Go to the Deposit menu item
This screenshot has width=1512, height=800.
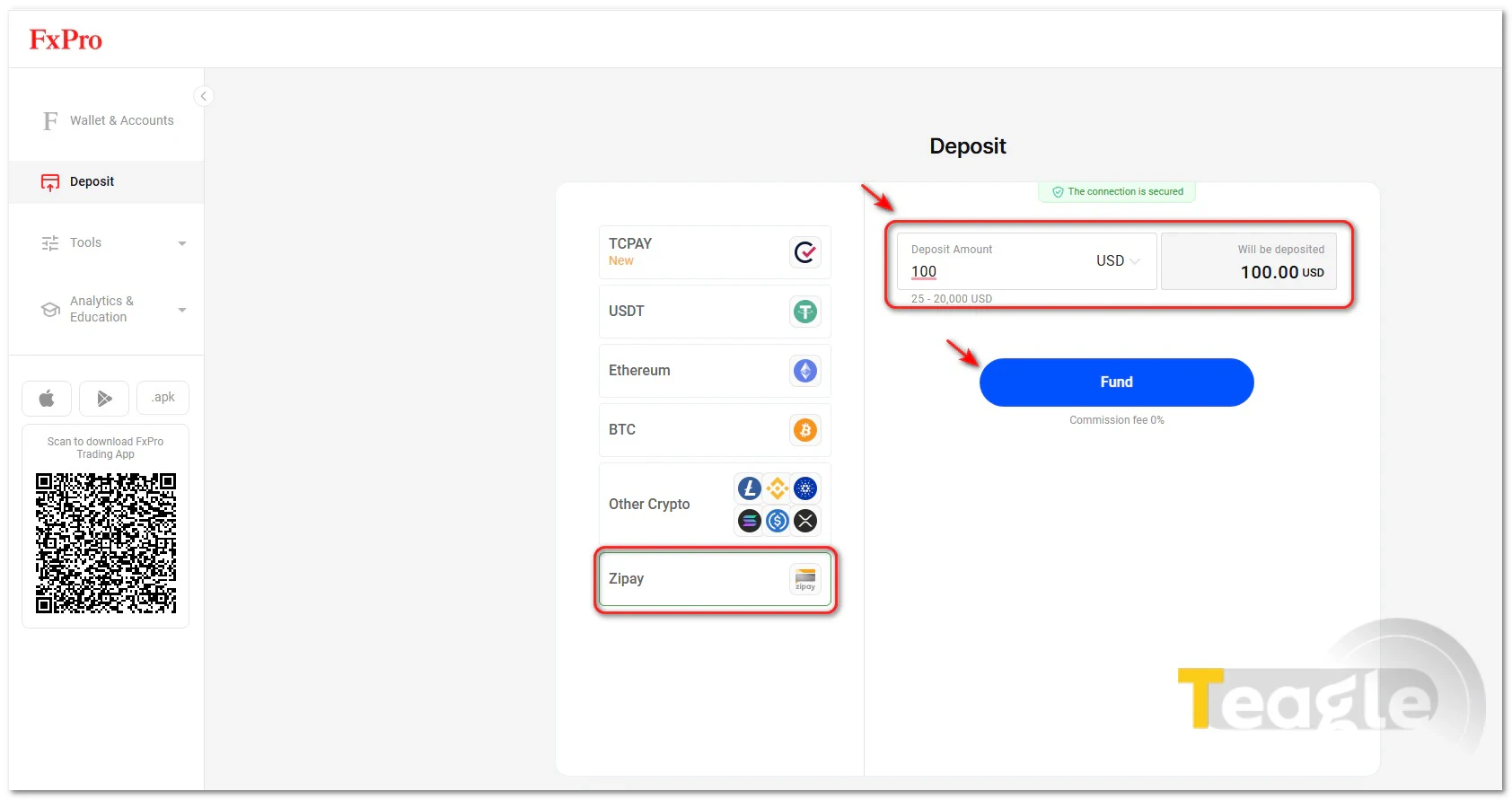point(106,182)
